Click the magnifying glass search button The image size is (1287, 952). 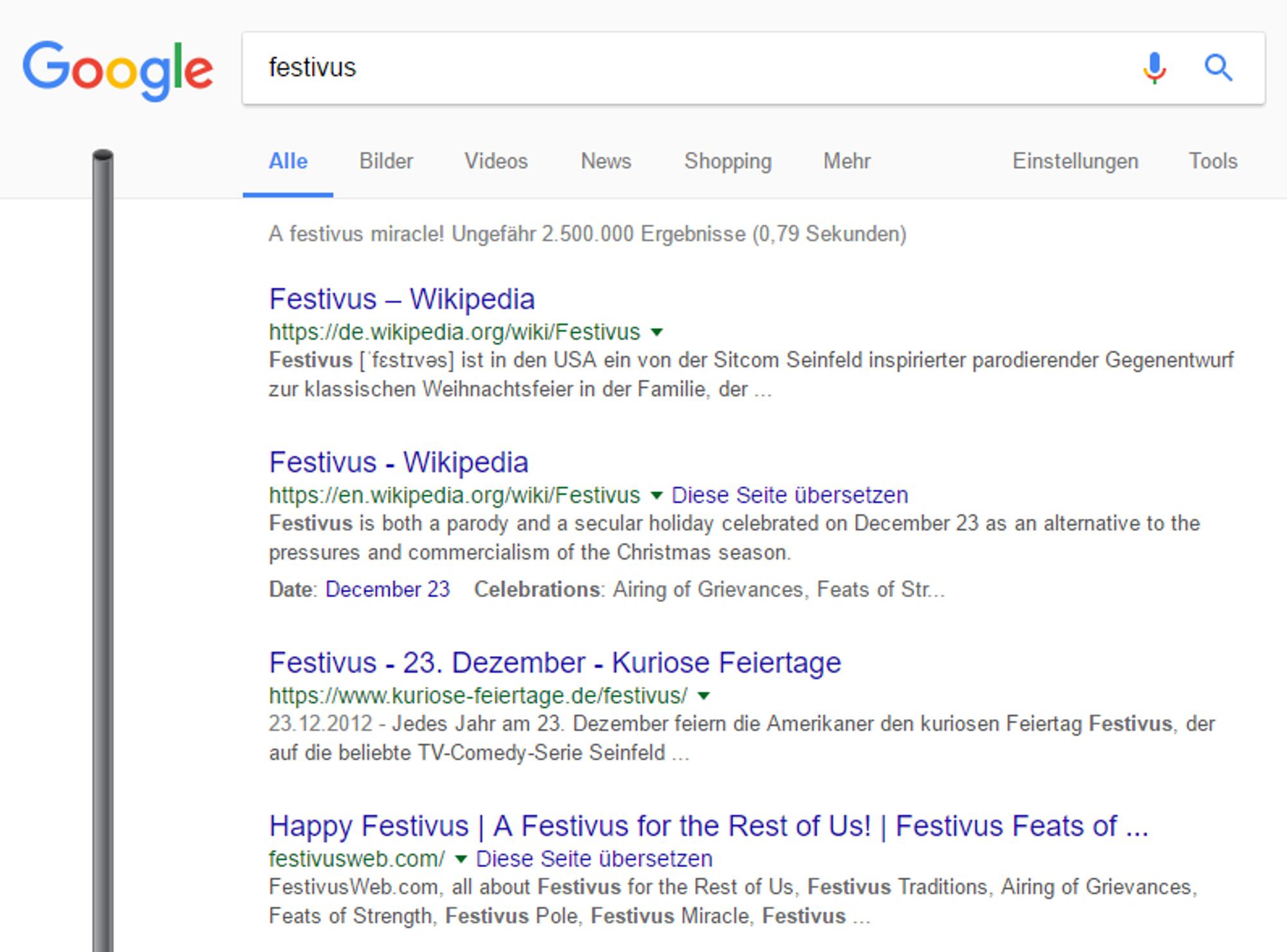click(x=1218, y=68)
